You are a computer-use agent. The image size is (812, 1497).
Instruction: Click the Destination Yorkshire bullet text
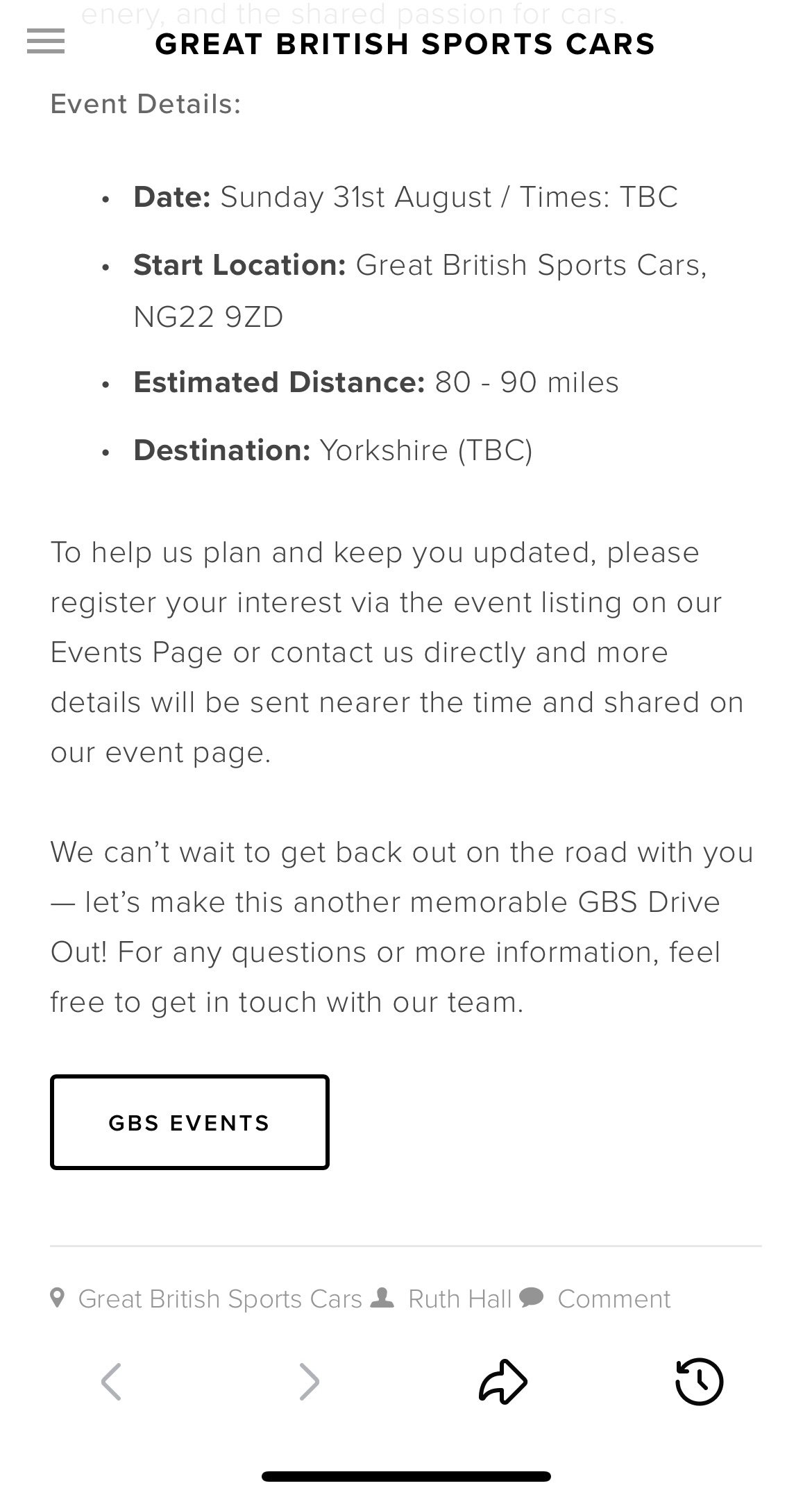tap(332, 450)
